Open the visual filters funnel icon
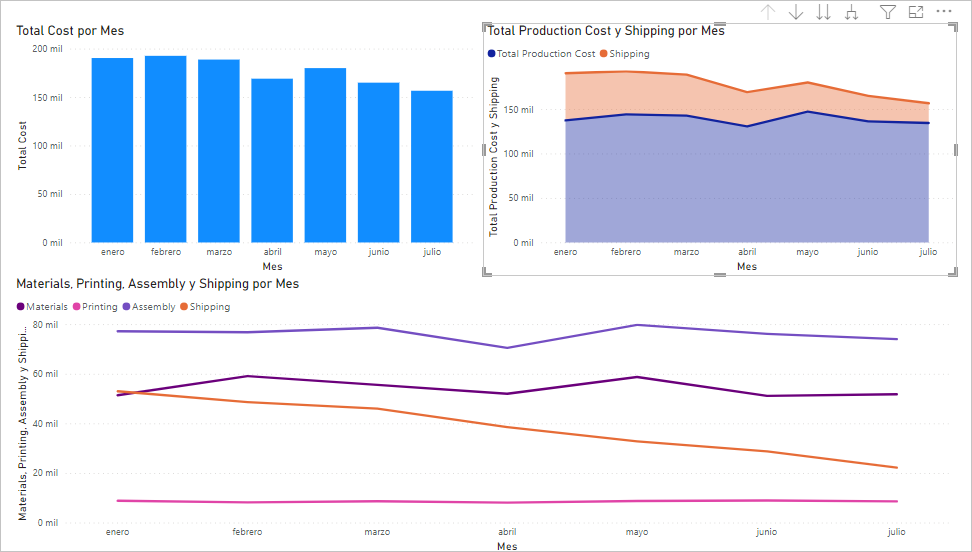The image size is (972, 552). [888, 12]
